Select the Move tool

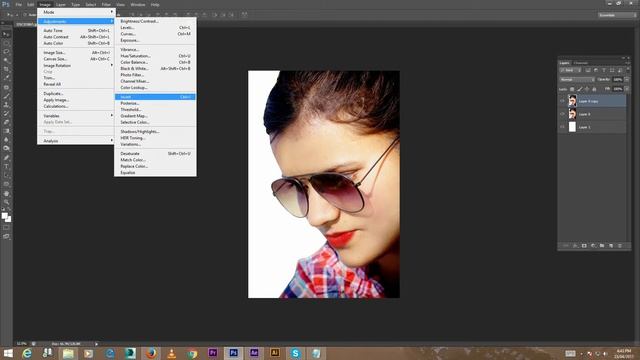pyautogui.click(x=6, y=34)
